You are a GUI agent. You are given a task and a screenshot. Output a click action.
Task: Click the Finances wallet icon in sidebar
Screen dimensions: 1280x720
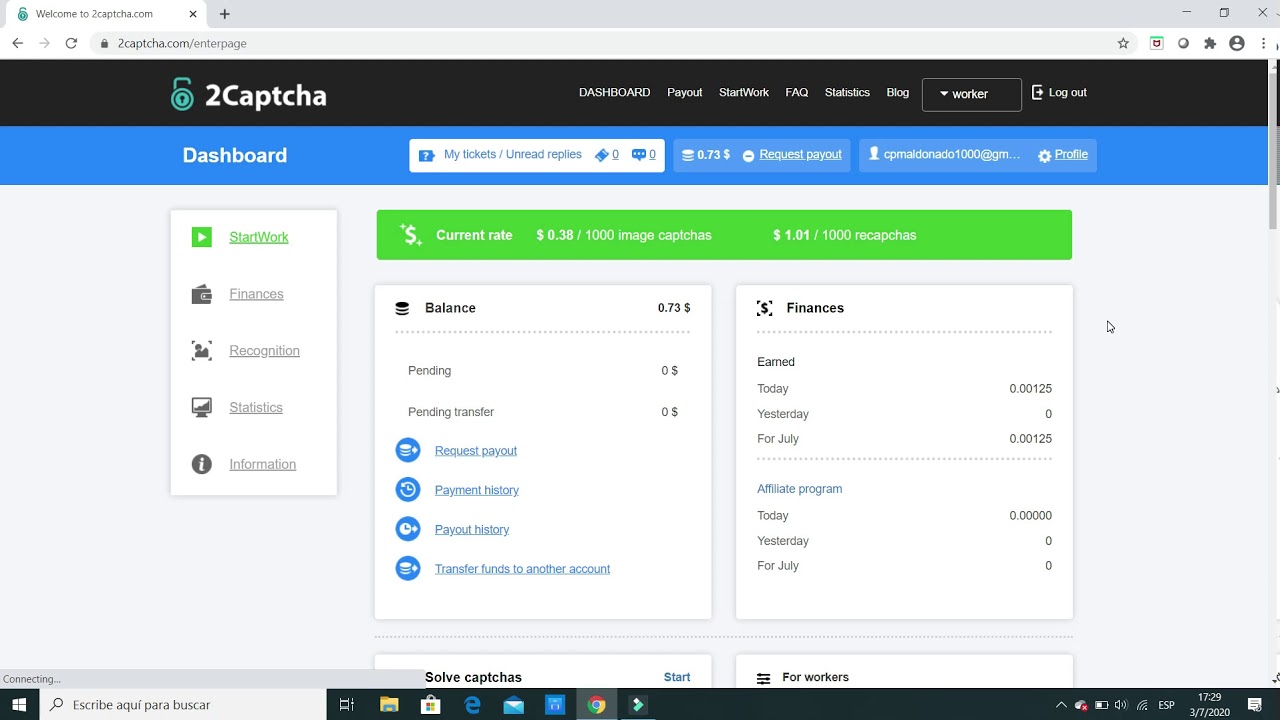(202, 294)
